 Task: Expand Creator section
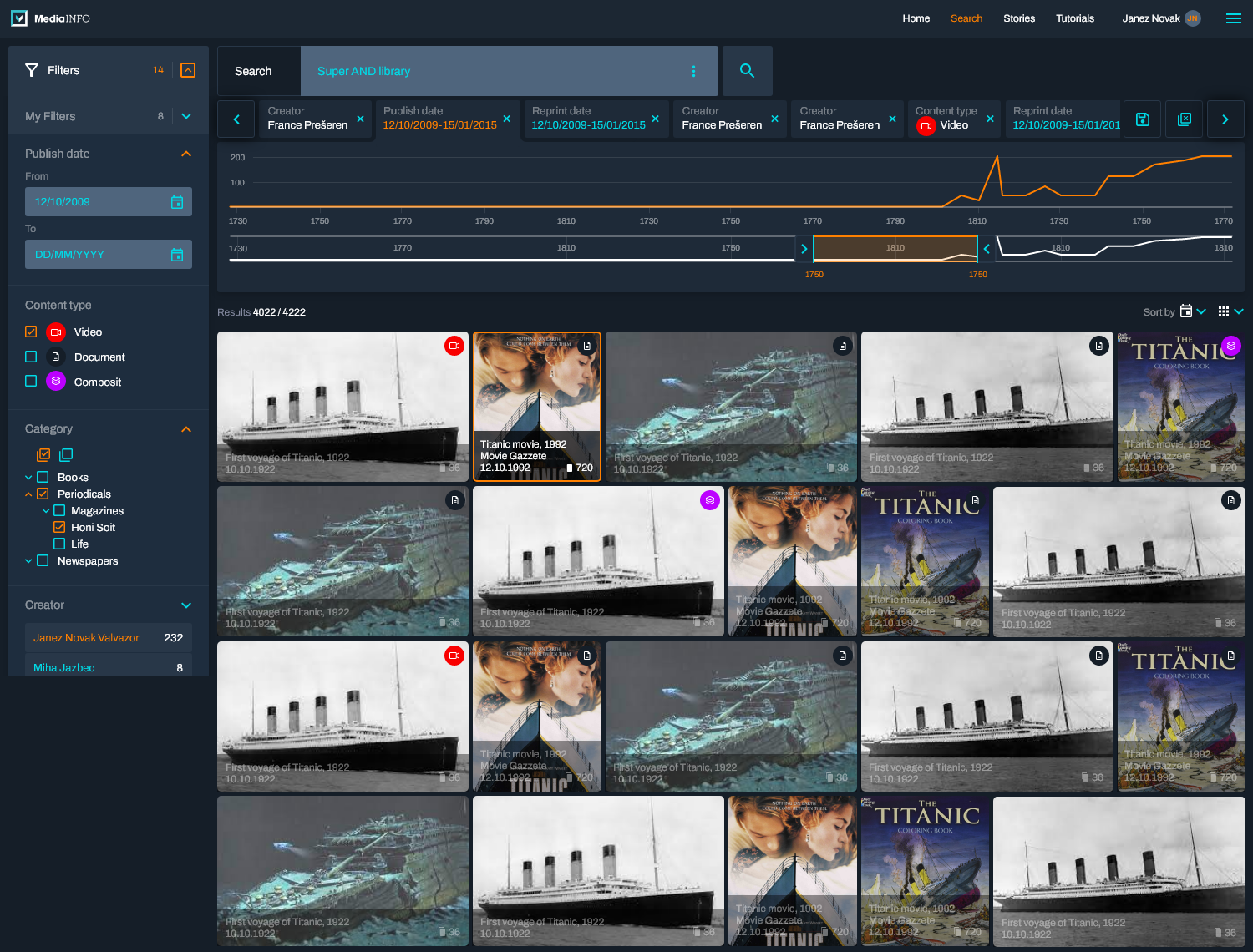coord(186,605)
